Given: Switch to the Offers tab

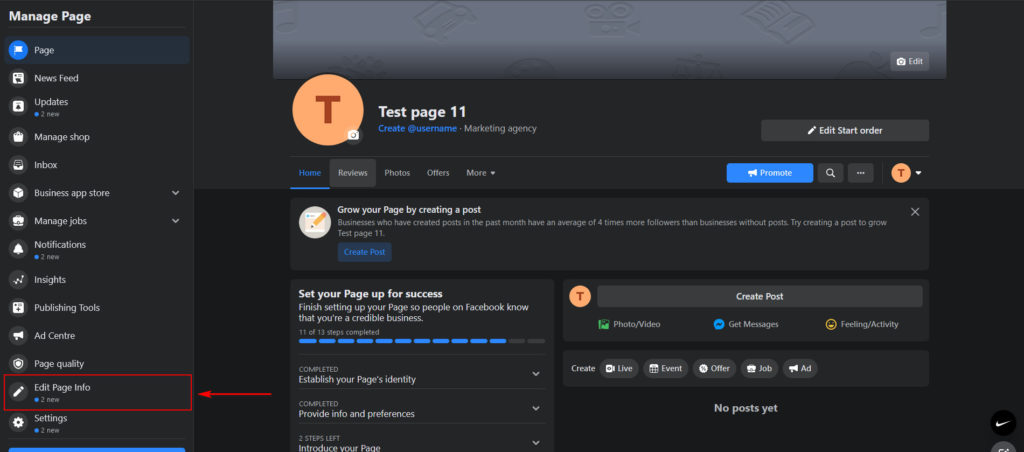Looking at the screenshot, I should tap(438, 173).
